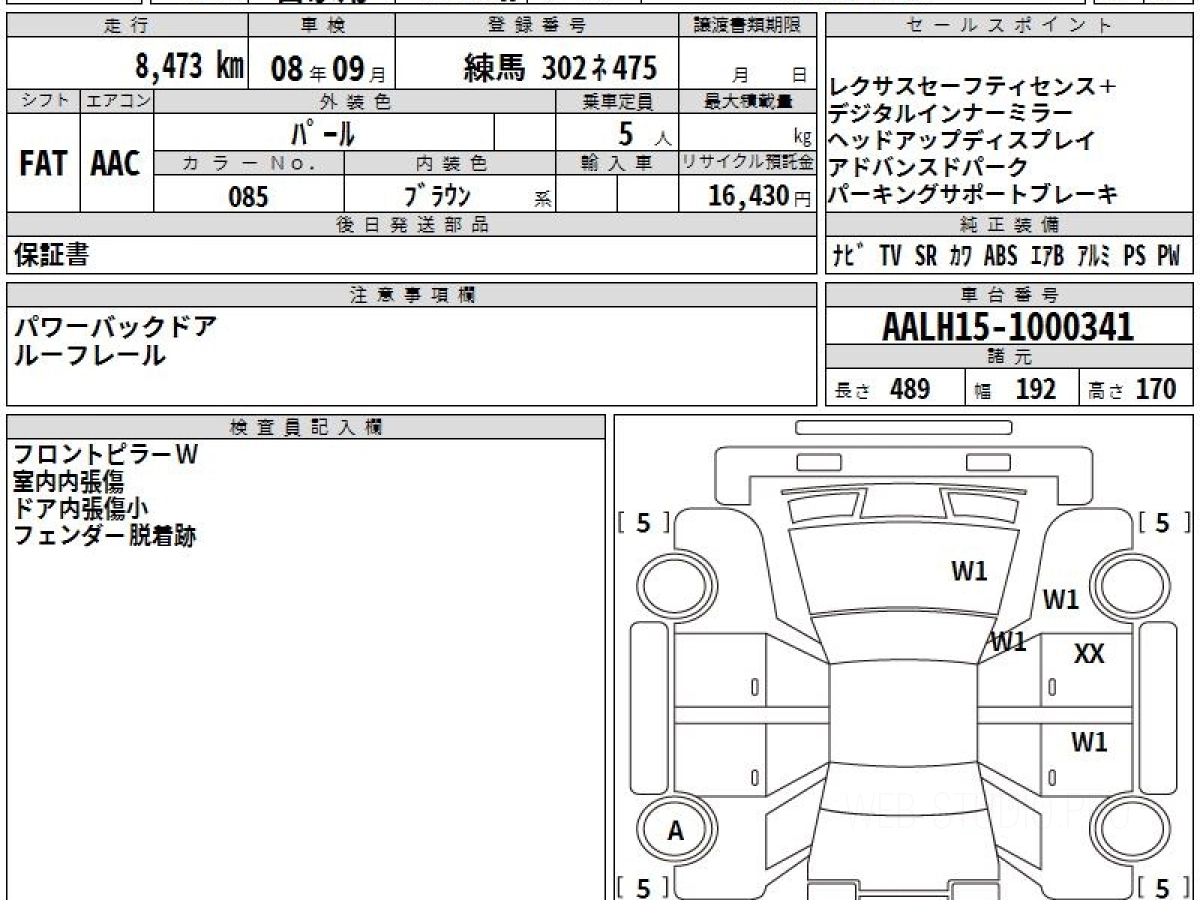The image size is (1200, 900).
Task: Click the 諸元 section header
Action: (1009, 357)
